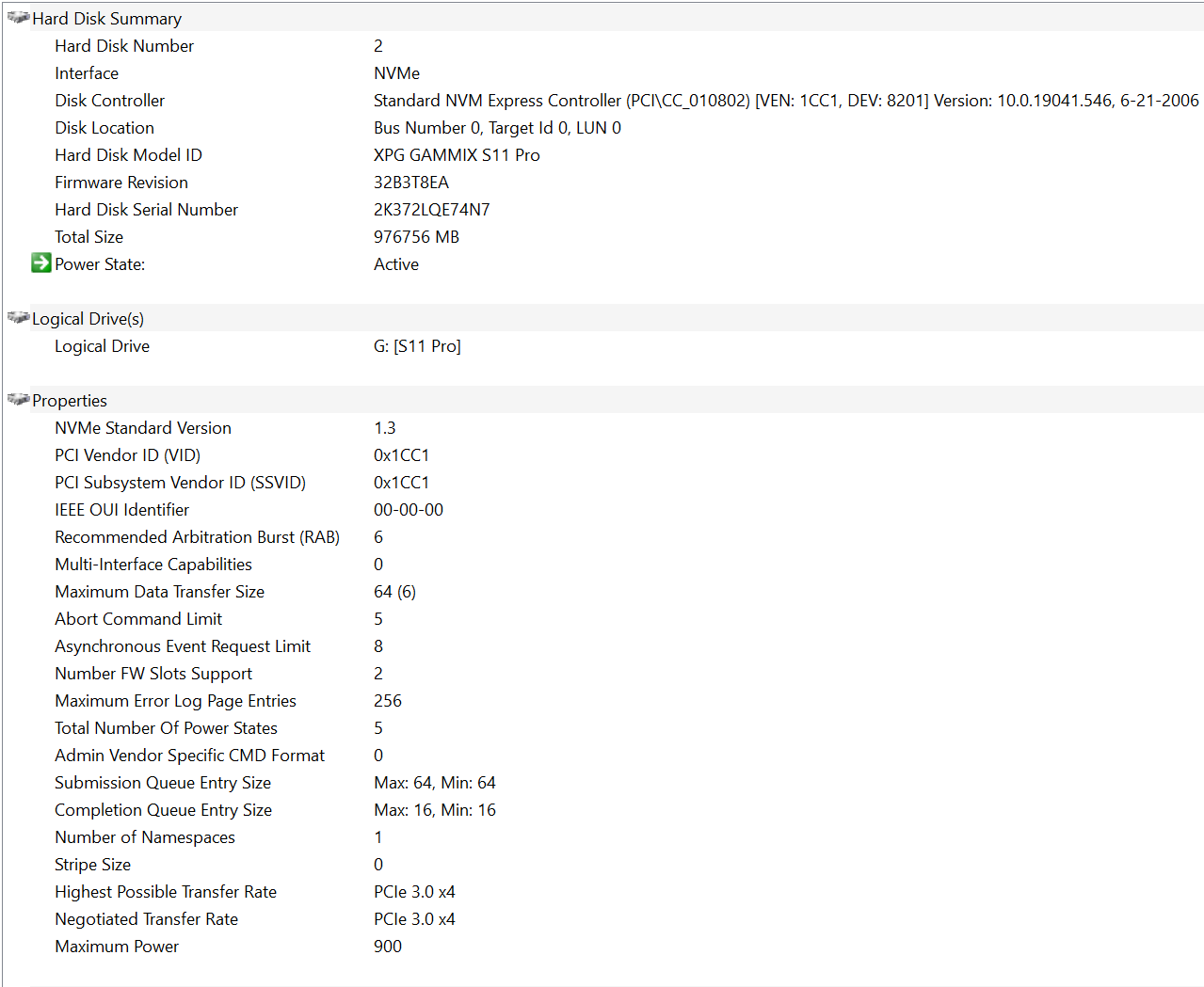
Task: Select the Negotiated Transfer Rate label
Action: [146, 919]
